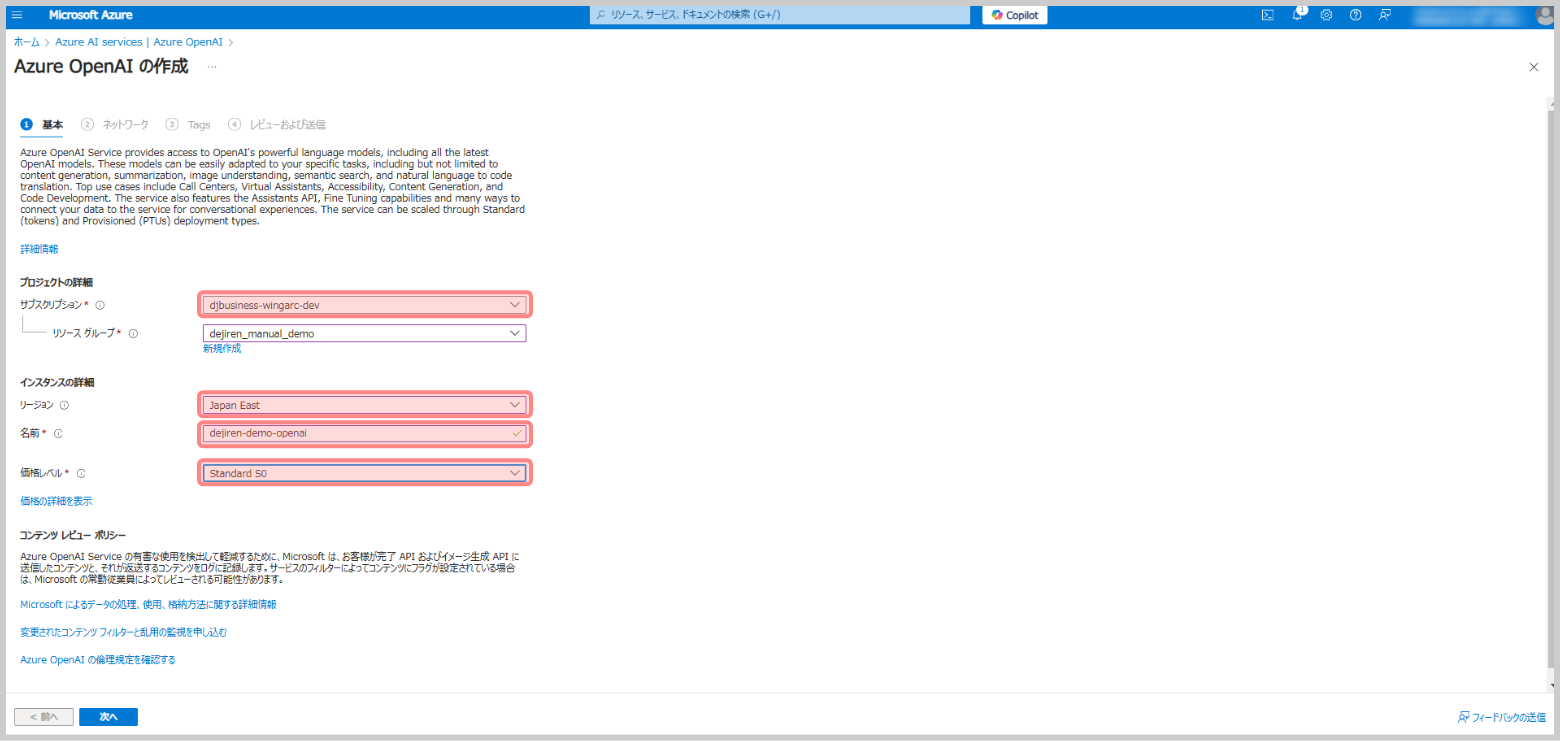
Task: Open Microsoft によるデータの処理 details link
Action: pos(148,605)
